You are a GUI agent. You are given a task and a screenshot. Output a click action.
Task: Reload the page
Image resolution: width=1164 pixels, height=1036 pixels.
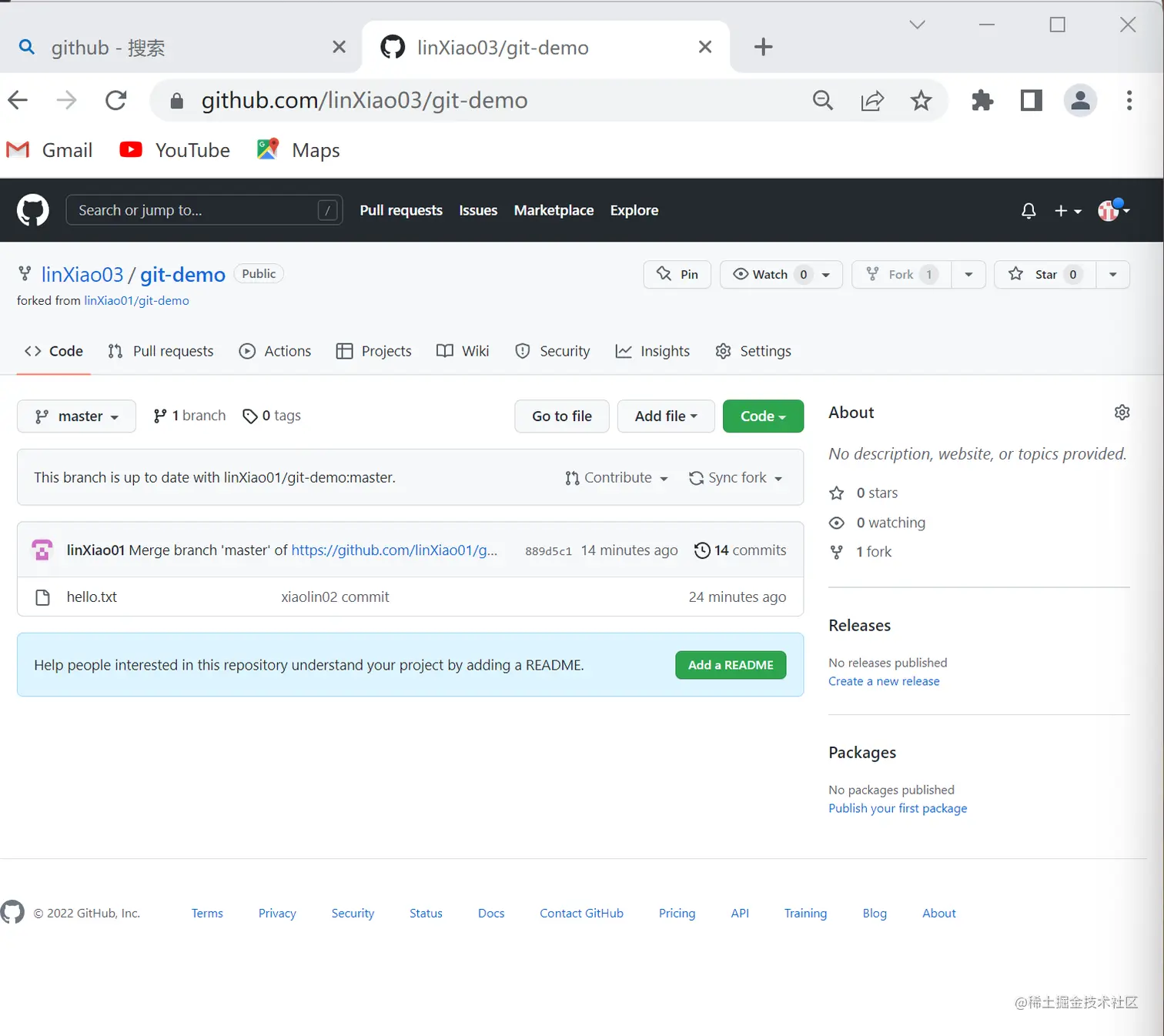(116, 100)
